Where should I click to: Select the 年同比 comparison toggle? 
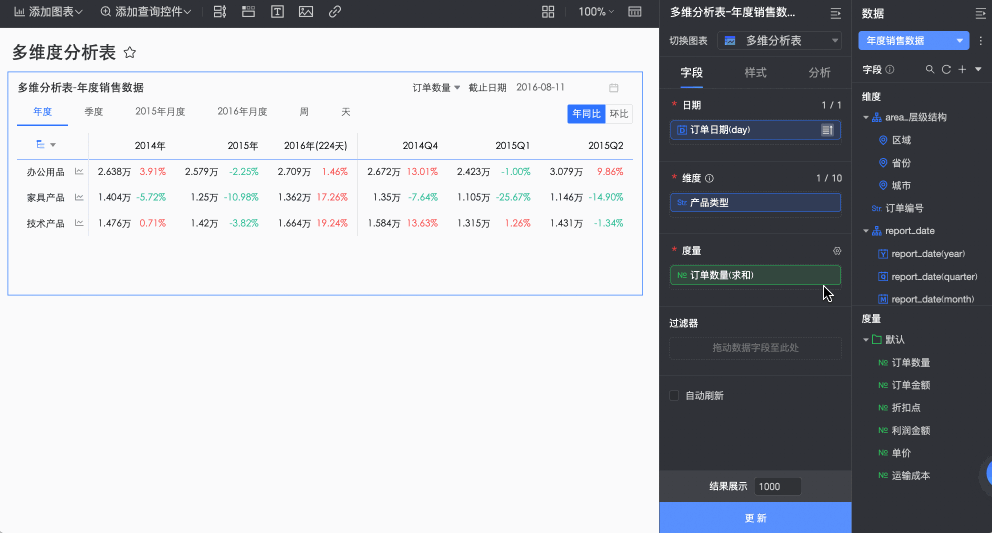pos(586,114)
